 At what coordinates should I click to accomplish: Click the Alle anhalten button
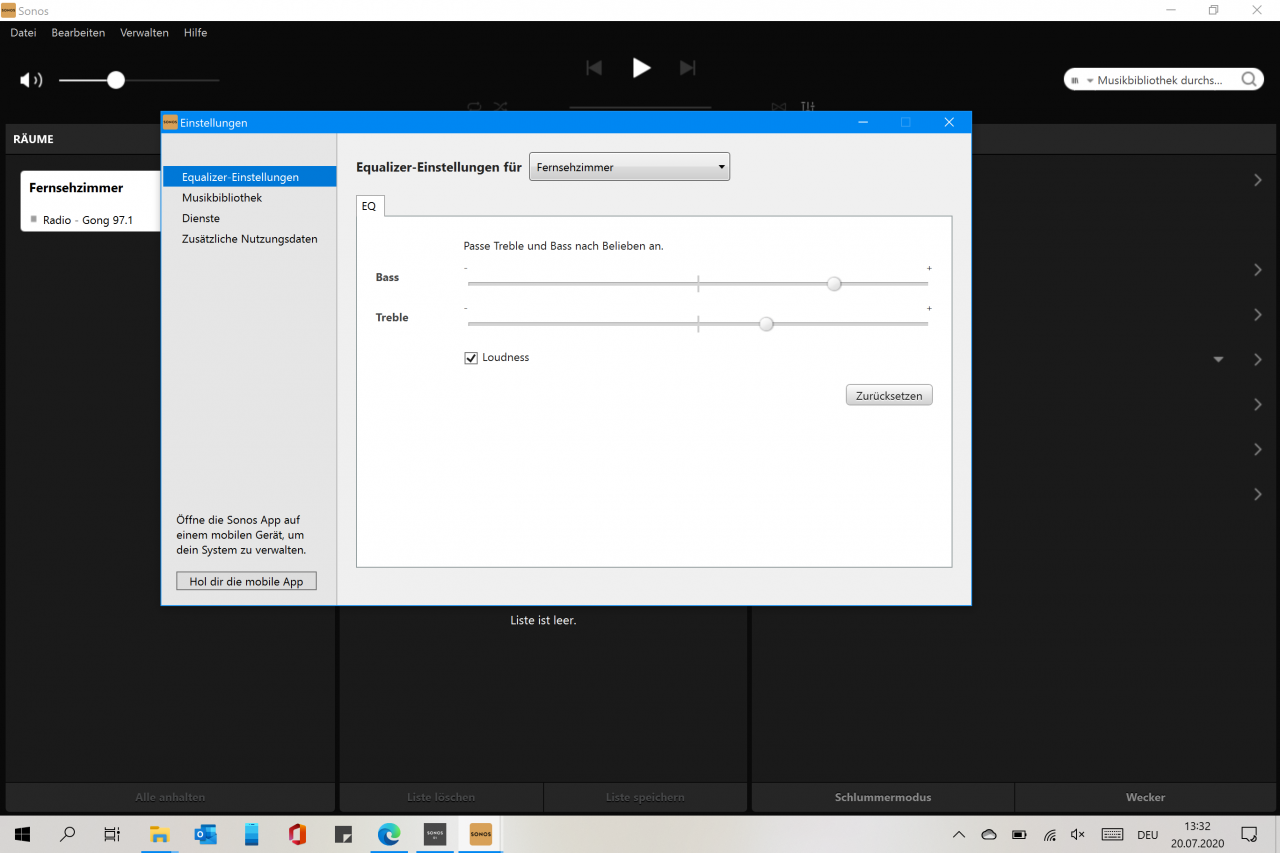pyautogui.click(x=170, y=797)
